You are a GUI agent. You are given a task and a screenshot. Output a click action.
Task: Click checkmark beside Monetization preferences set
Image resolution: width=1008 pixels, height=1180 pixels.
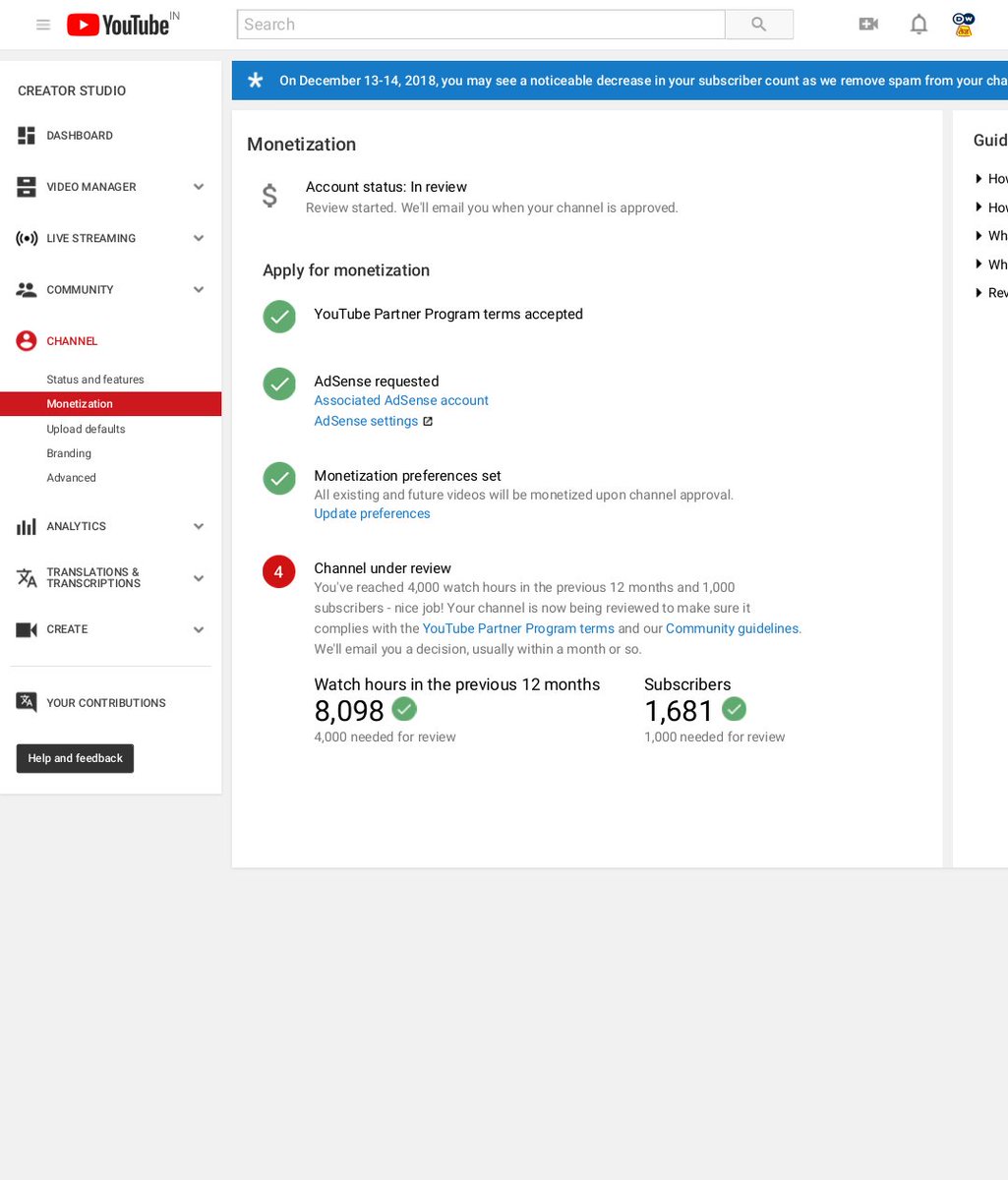click(279, 478)
